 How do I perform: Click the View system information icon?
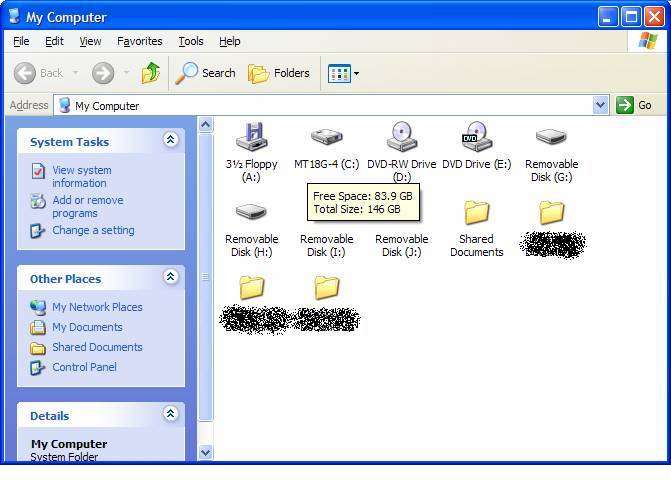pos(38,171)
